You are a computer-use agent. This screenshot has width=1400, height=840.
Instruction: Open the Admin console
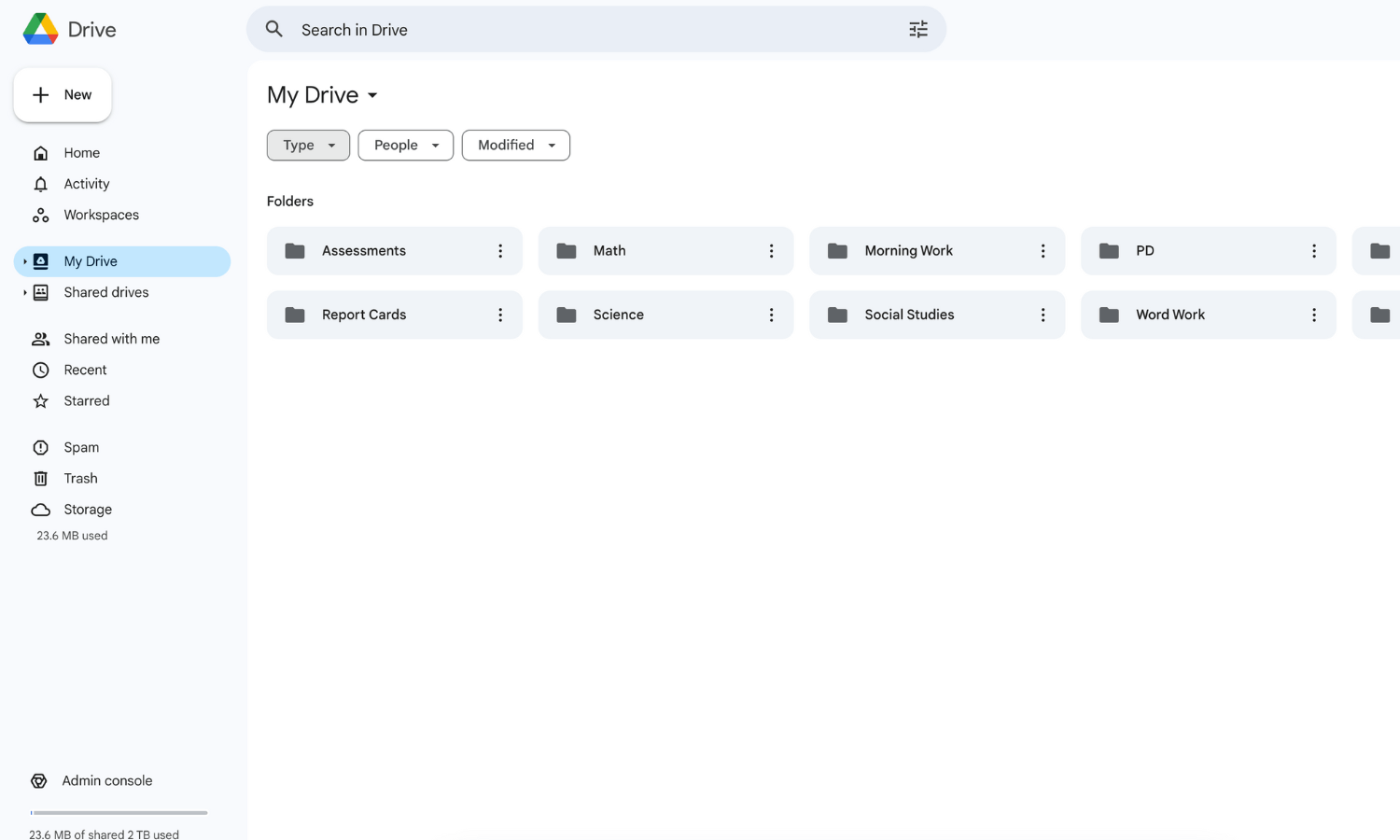(106, 780)
